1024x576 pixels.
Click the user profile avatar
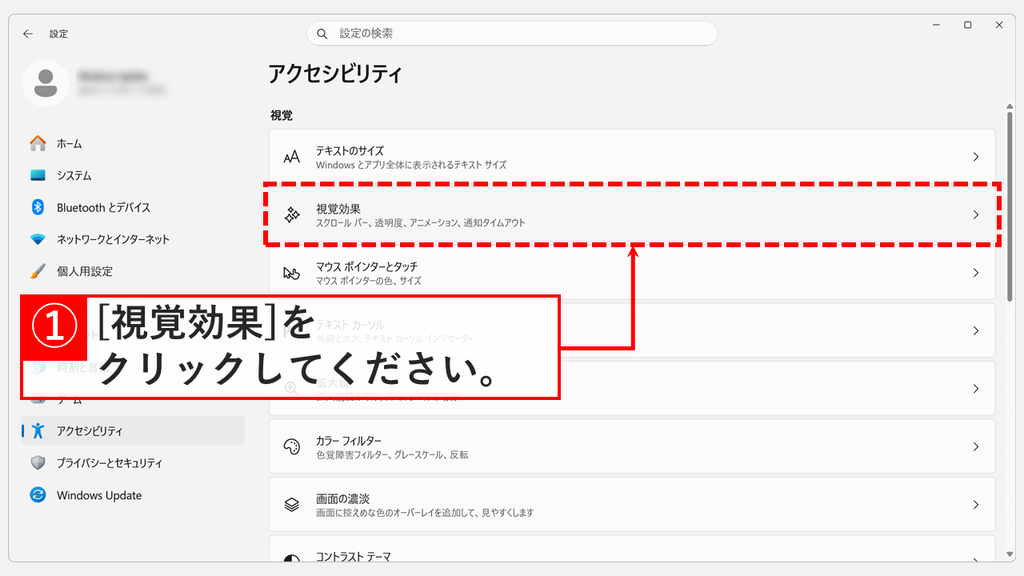46,83
